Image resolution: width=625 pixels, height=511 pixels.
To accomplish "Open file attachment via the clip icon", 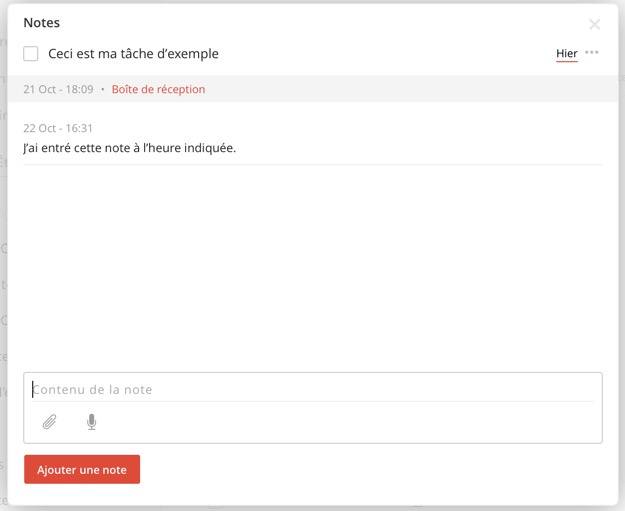I will pos(49,422).
